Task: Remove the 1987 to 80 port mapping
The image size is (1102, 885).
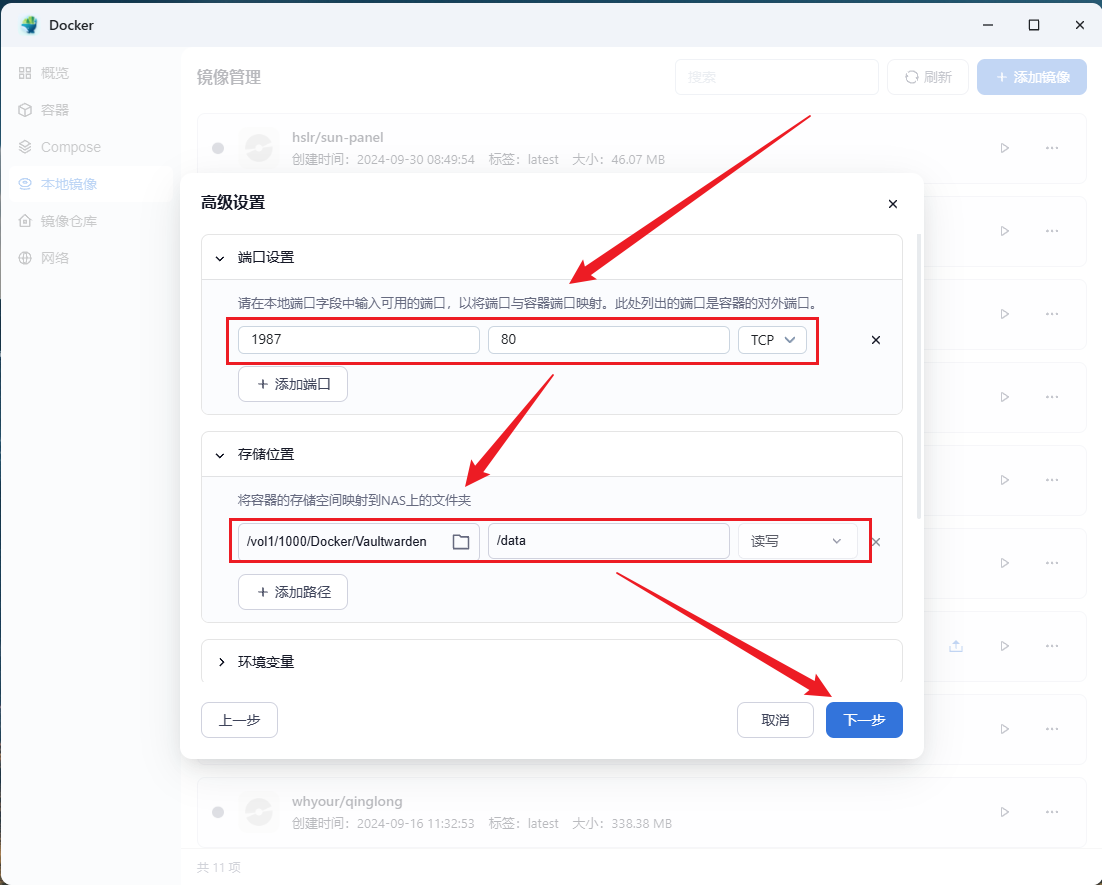Action: (876, 340)
